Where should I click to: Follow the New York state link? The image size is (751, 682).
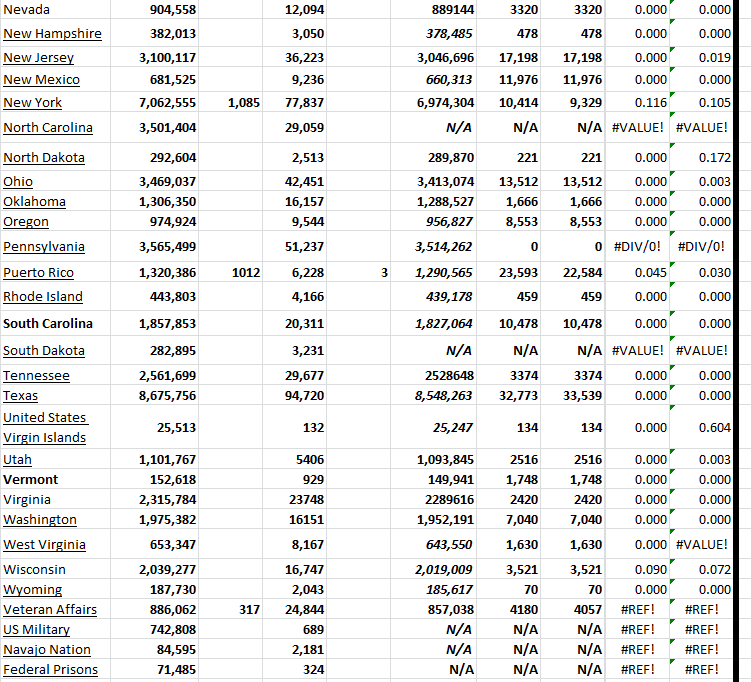[33, 102]
